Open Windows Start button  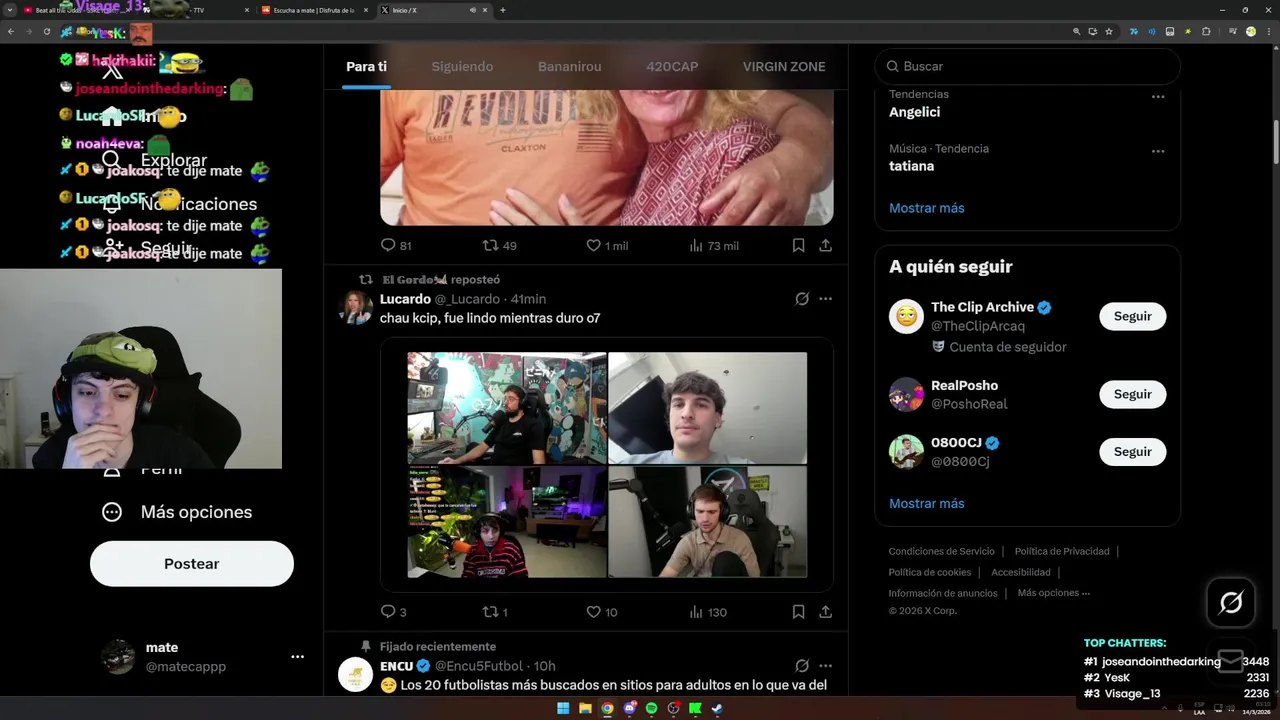tap(563, 709)
